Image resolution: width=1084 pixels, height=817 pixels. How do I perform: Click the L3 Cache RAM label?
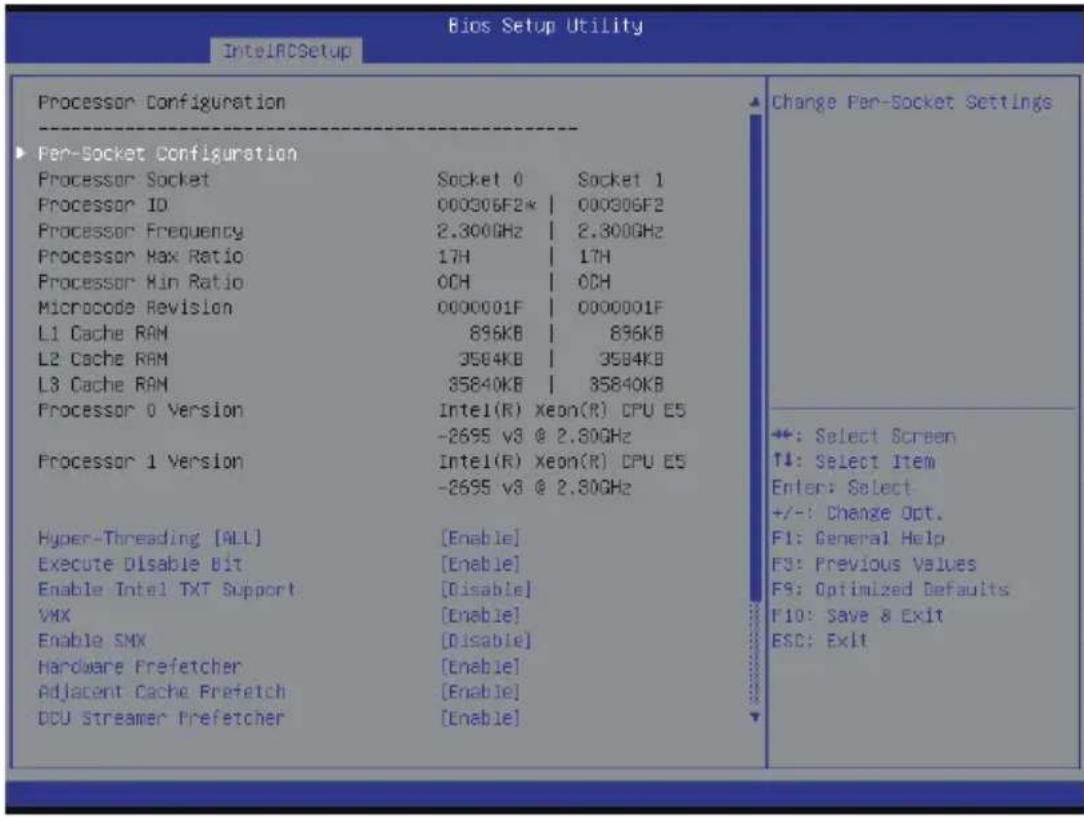pyautogui.click(x=103, y=384)
